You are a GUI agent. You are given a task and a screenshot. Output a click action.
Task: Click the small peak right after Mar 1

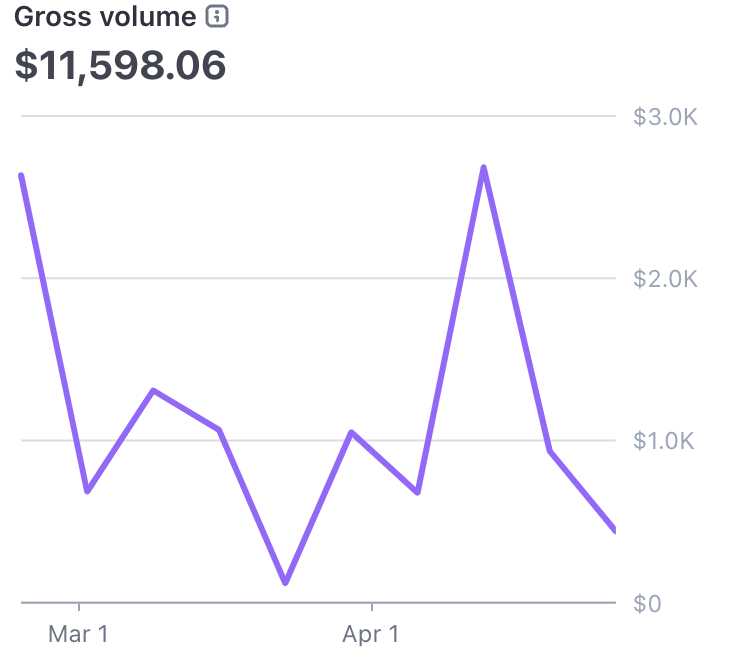pyautogui.click(x=153, y=390)
